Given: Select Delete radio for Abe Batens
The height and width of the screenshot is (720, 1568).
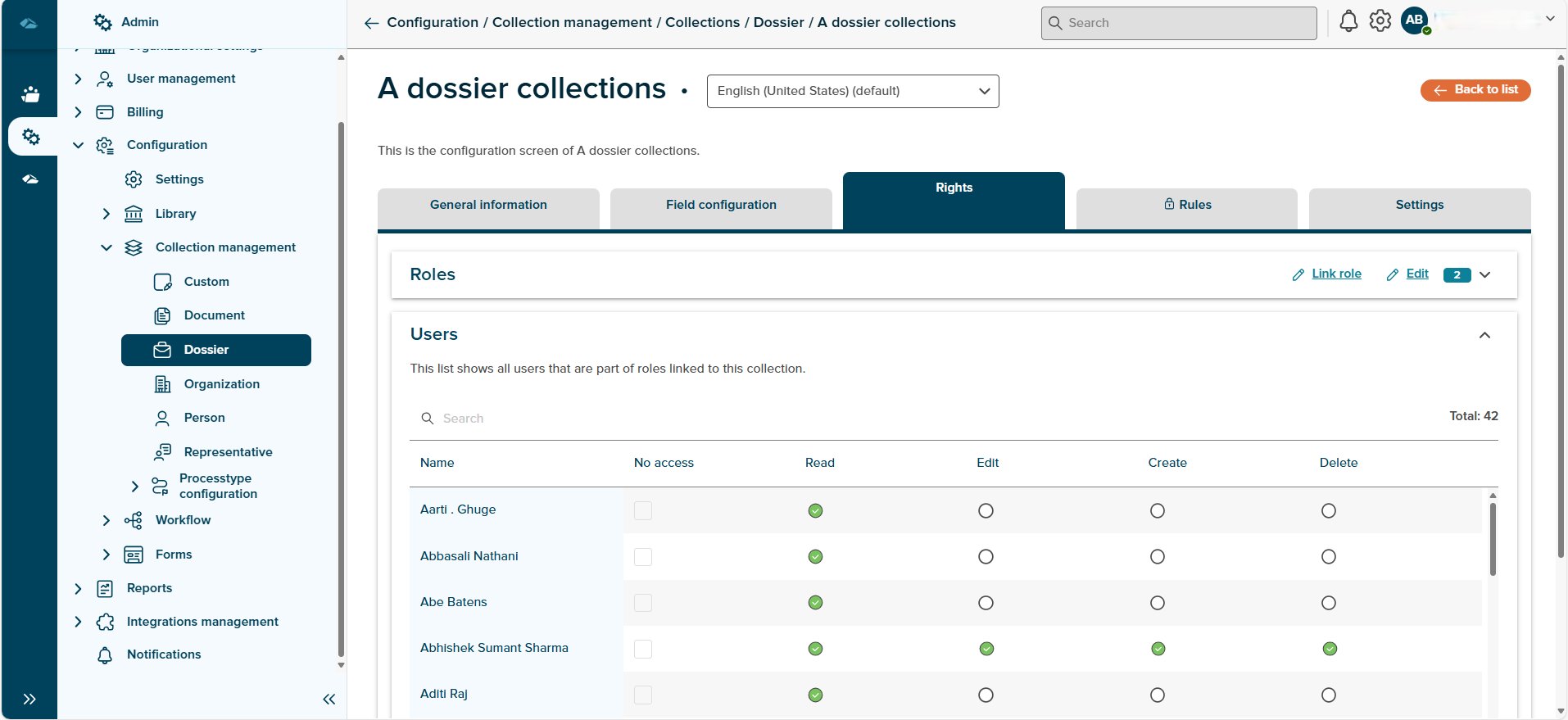Looking at the screenshot, I should coord(1328,603).
